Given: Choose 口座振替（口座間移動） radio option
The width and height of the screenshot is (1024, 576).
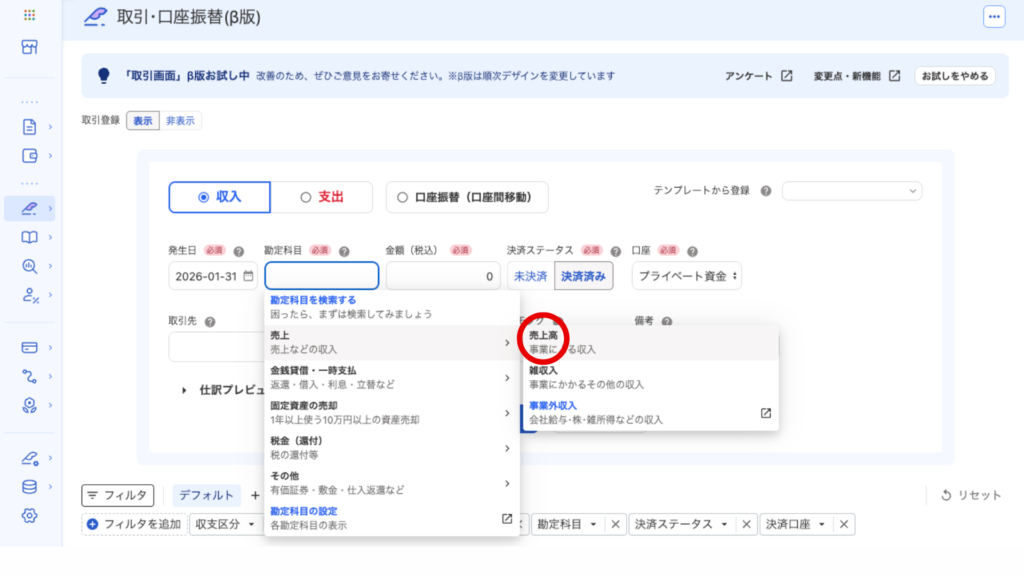Looking at the screenshot, I should (467, 197).
